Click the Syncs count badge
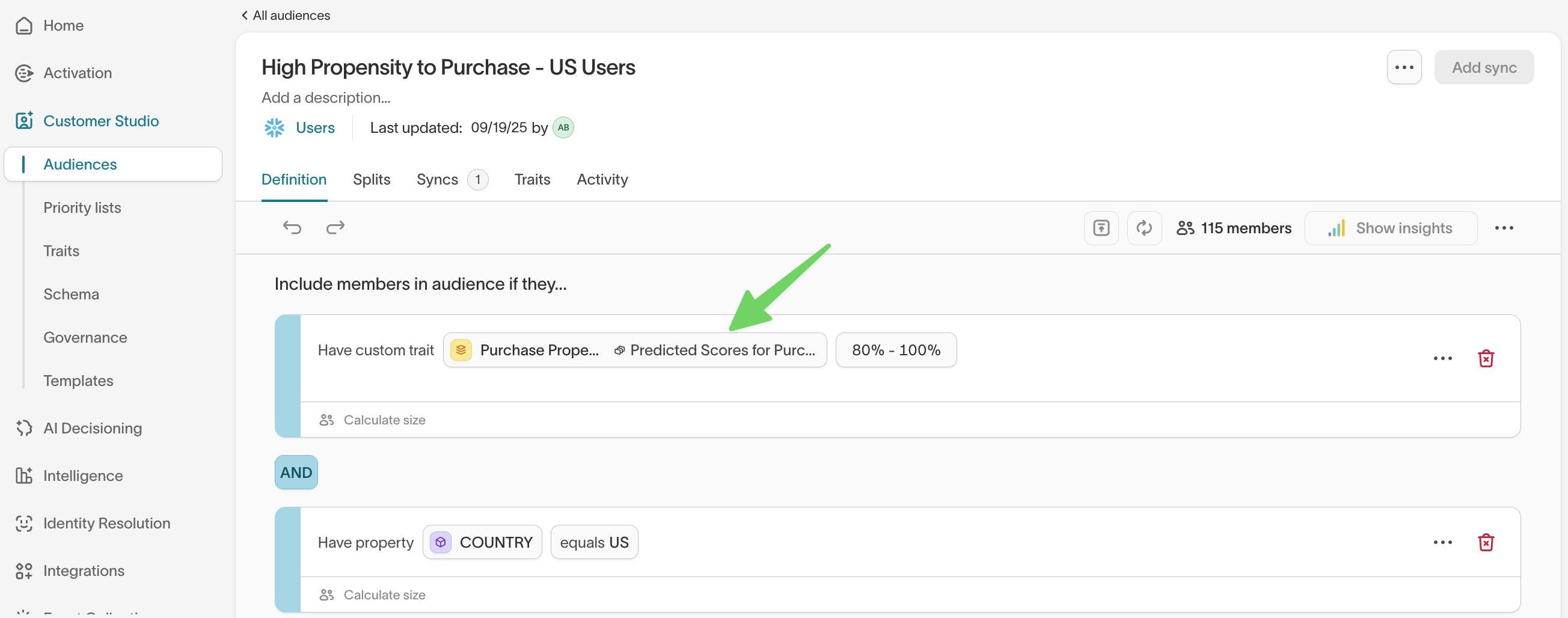Screen dimensions: 1568x618 tap(478, 180)
